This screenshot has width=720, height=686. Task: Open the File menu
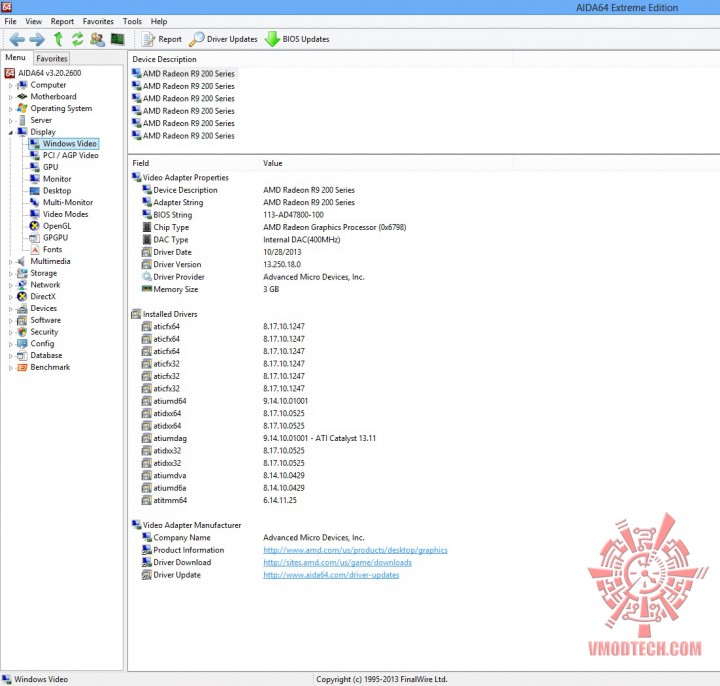(x=10, y=22)
